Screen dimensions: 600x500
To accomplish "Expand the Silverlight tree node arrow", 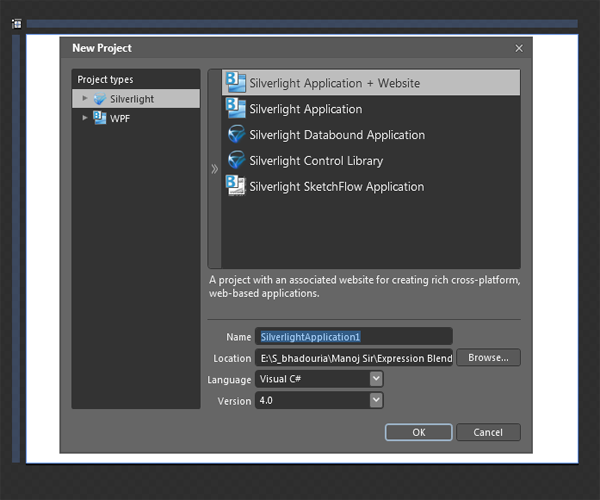I will [x=85, y=98].
